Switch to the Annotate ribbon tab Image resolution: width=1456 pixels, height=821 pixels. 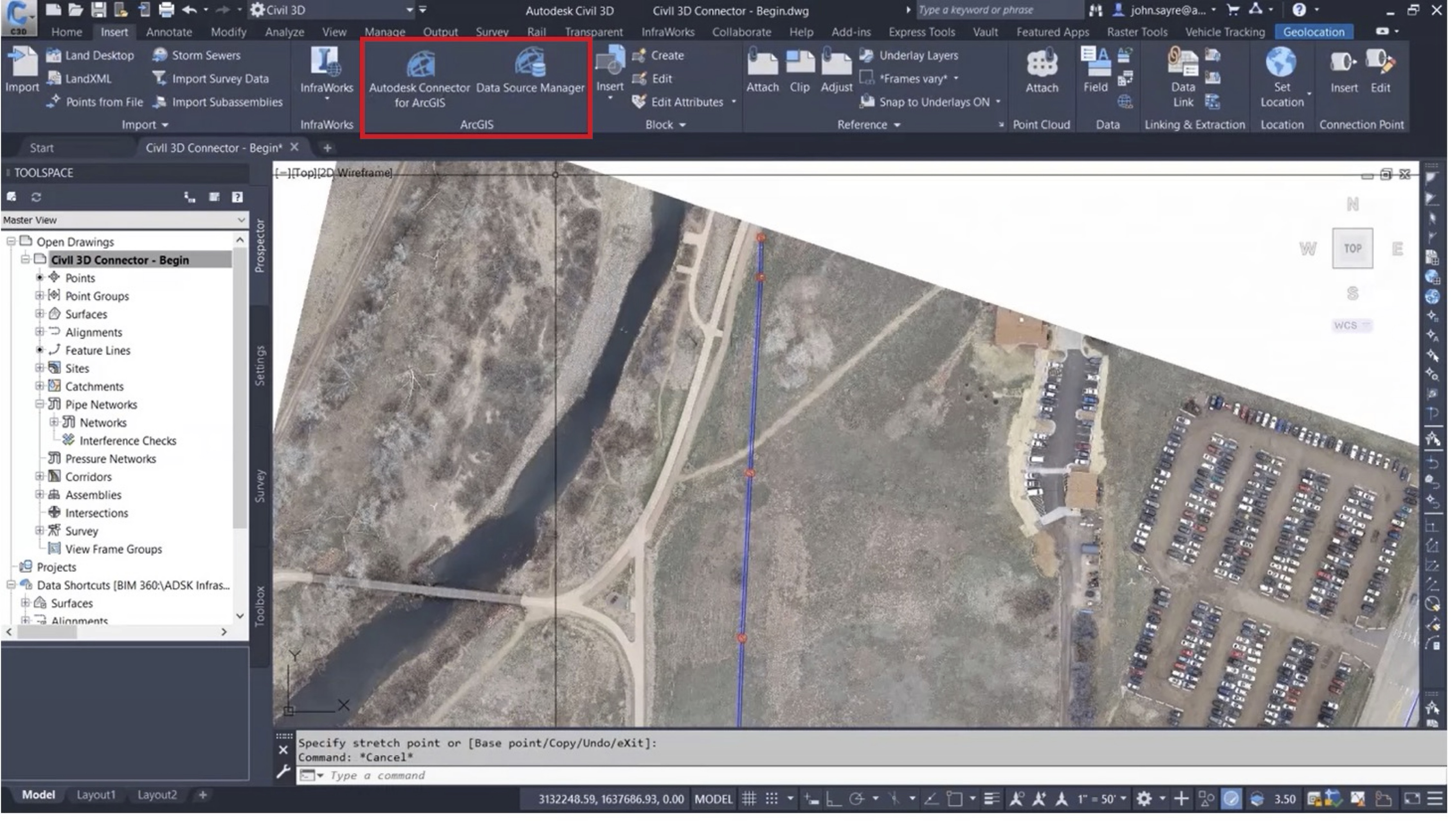click(x=169, y=32)
